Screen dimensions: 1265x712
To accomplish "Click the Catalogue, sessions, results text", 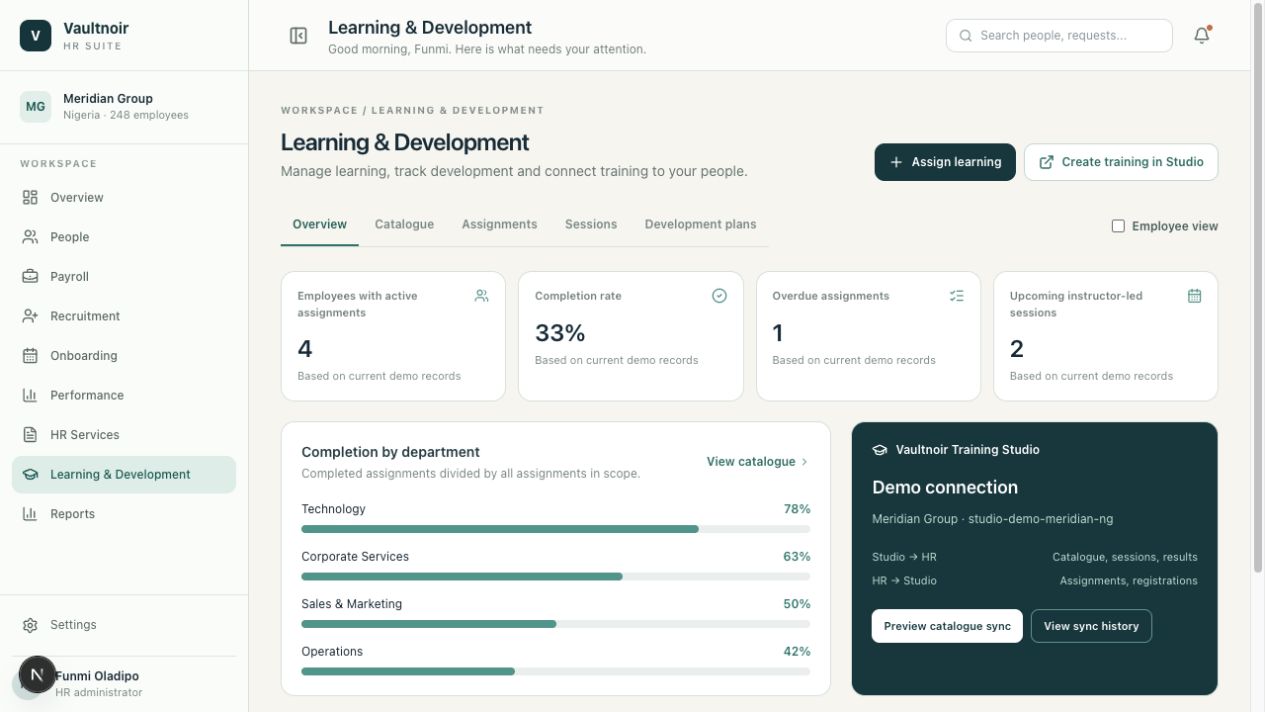I will point(1124,557).
